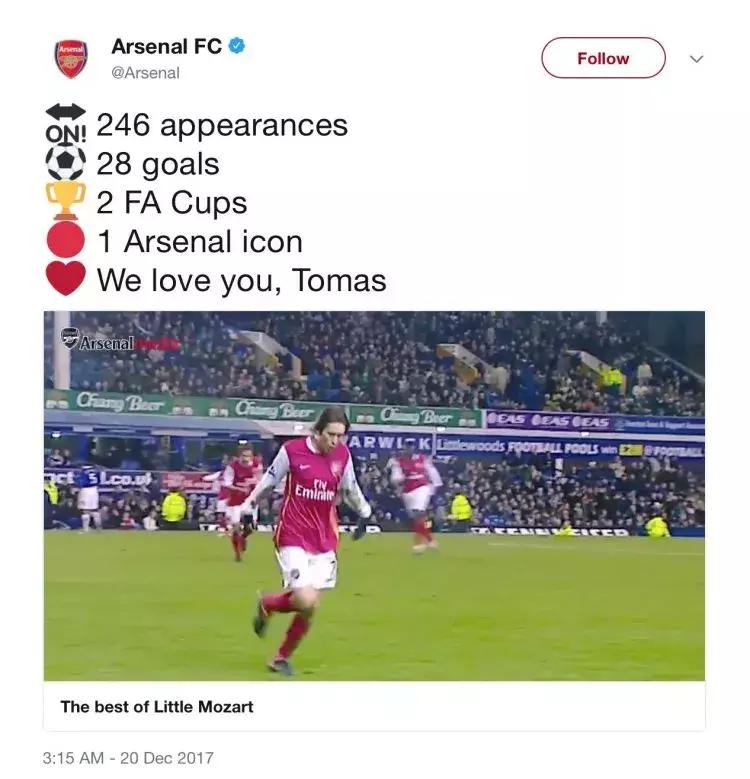Click the "246 appearances" text

[x=222, y=125]
